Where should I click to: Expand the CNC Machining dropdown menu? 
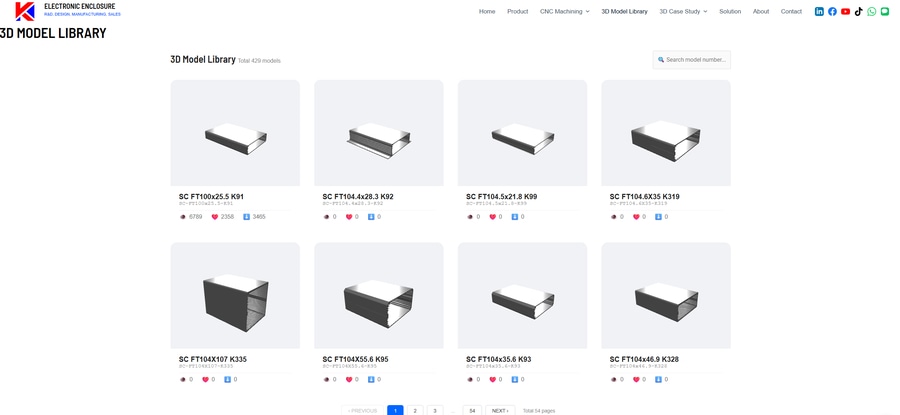click(565, 11)
